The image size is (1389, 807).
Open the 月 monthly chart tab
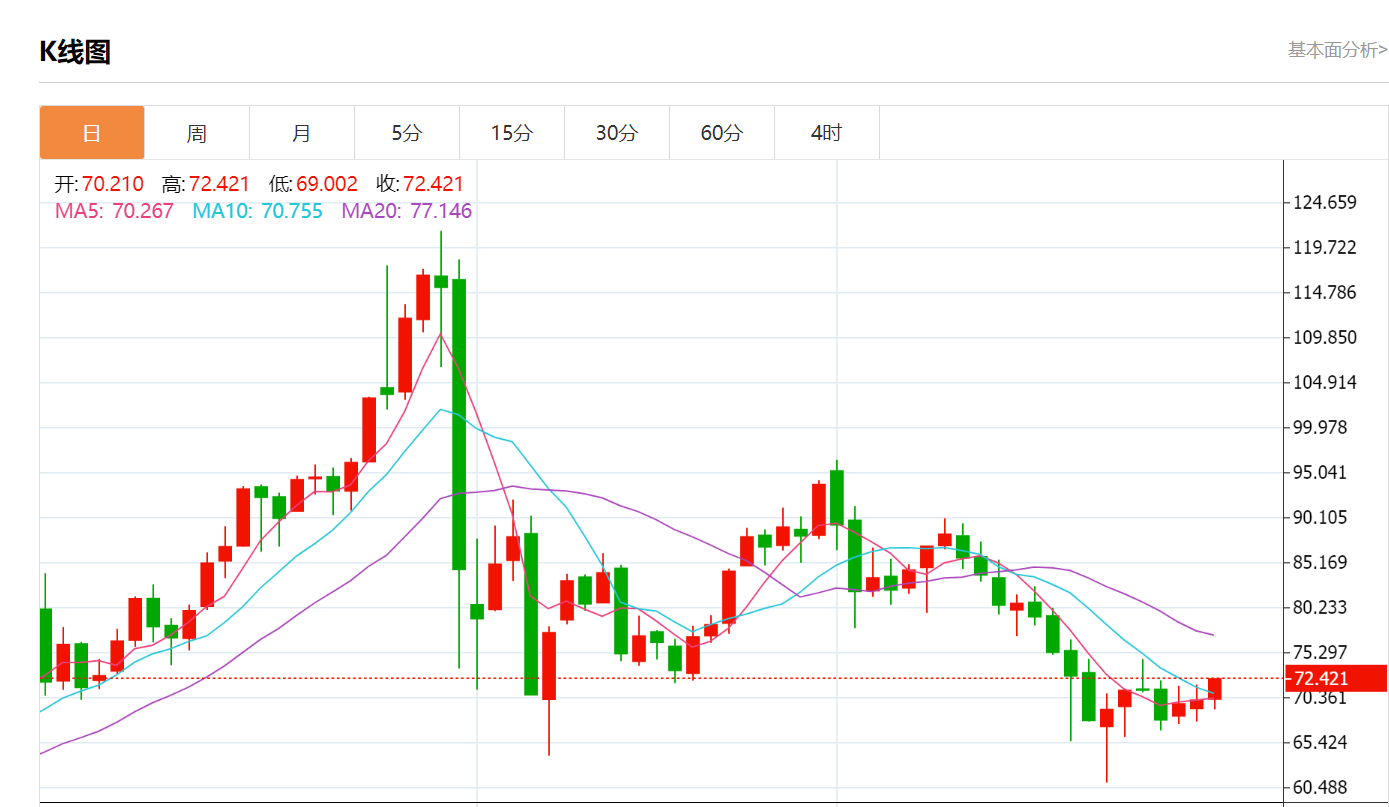pos(302,133)
